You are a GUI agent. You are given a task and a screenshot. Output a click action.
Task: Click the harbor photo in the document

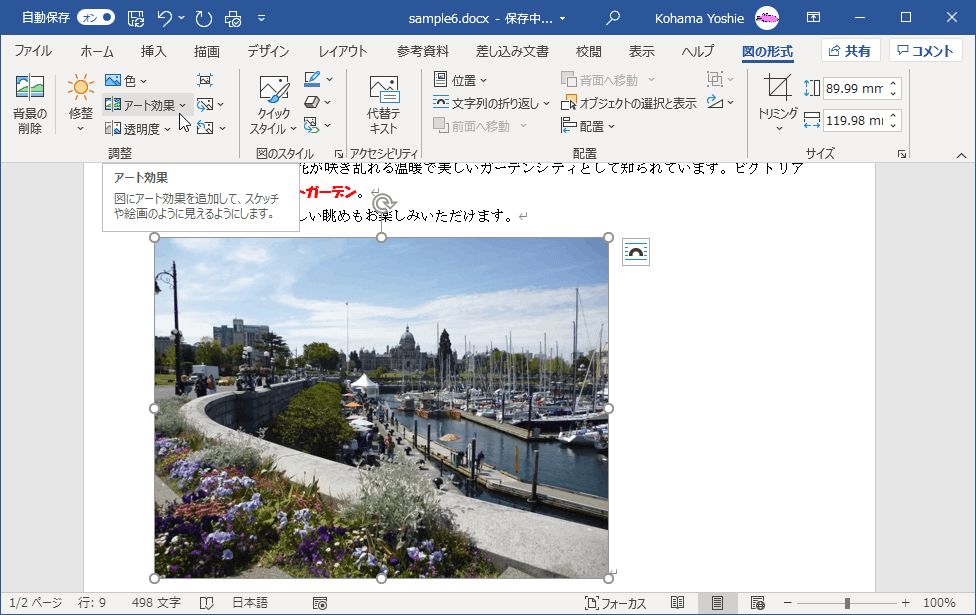pos(382,408)
